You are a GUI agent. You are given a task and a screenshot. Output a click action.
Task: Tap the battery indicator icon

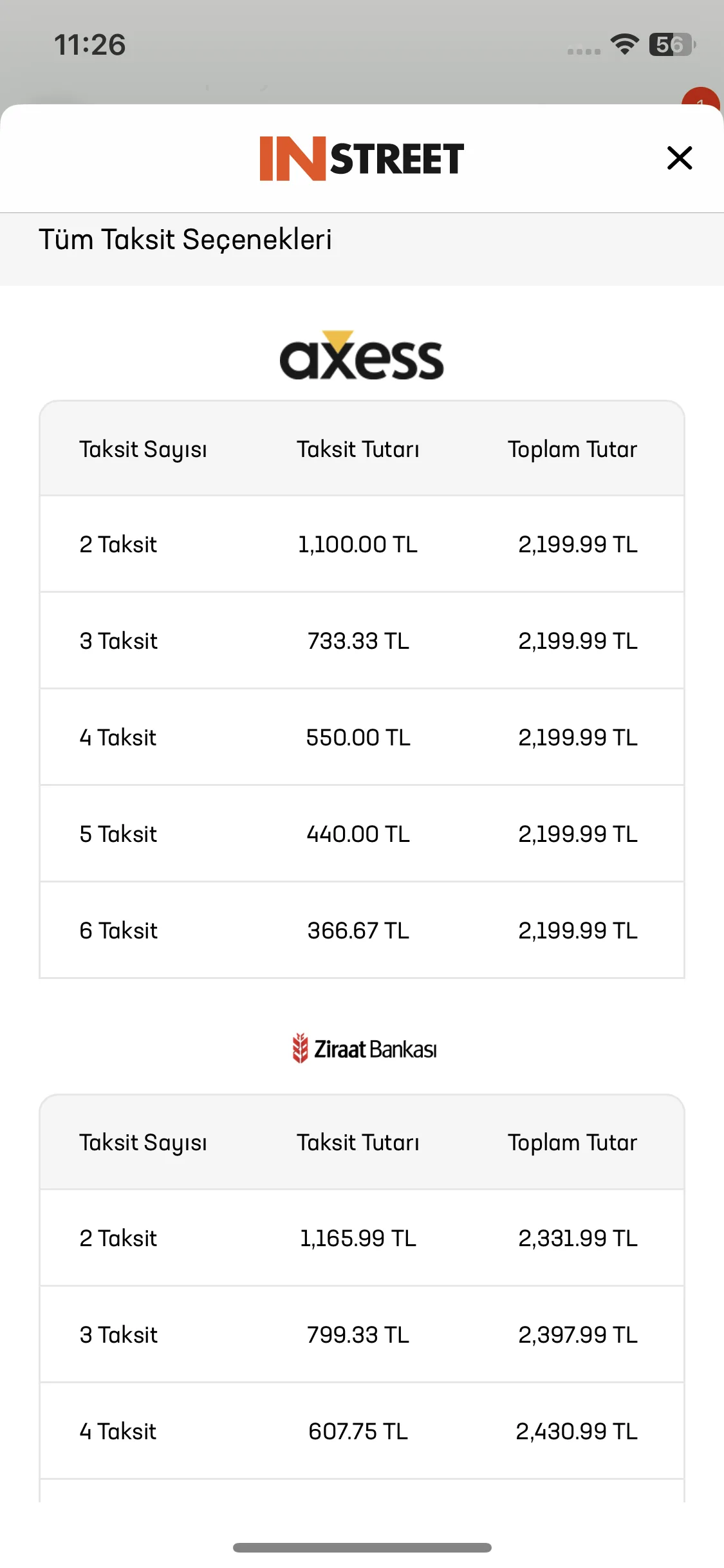(x=673, y=44)
